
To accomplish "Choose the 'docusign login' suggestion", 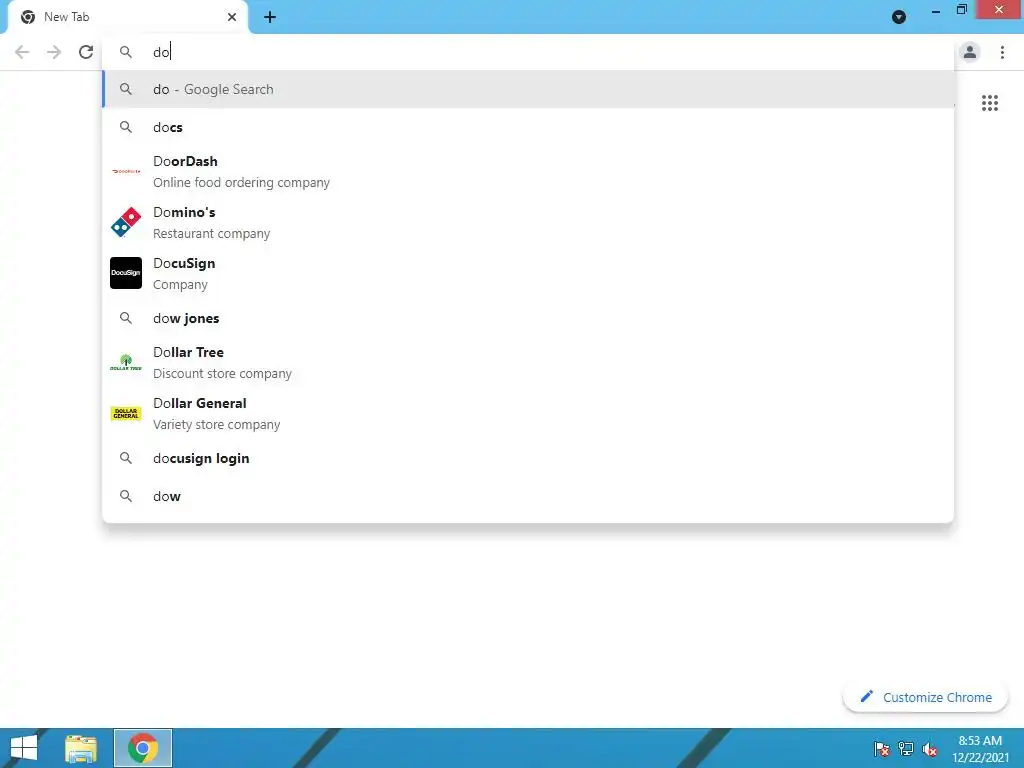I will [x=528, y=458].
